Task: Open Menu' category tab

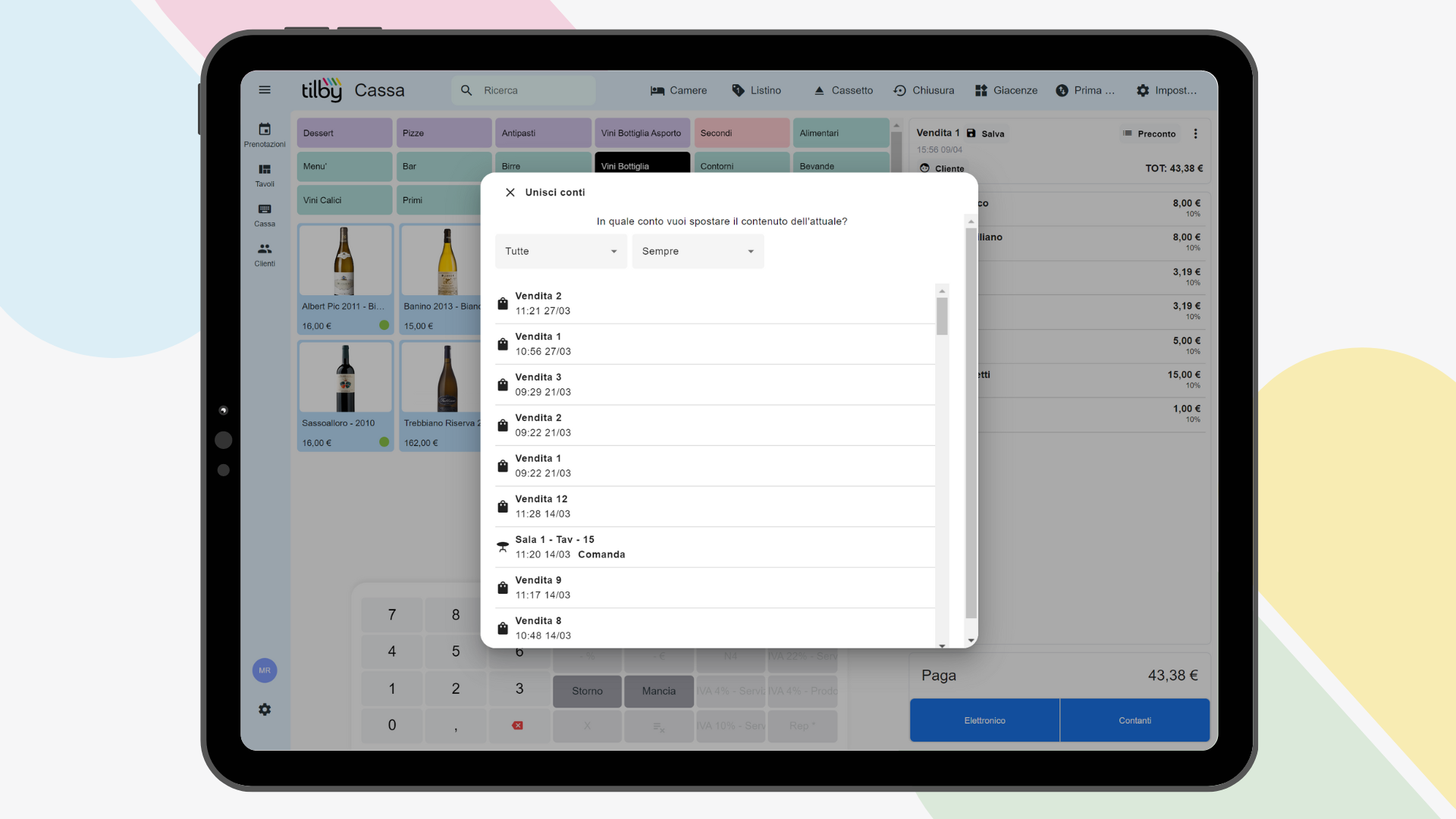Action: pos(344,166)
